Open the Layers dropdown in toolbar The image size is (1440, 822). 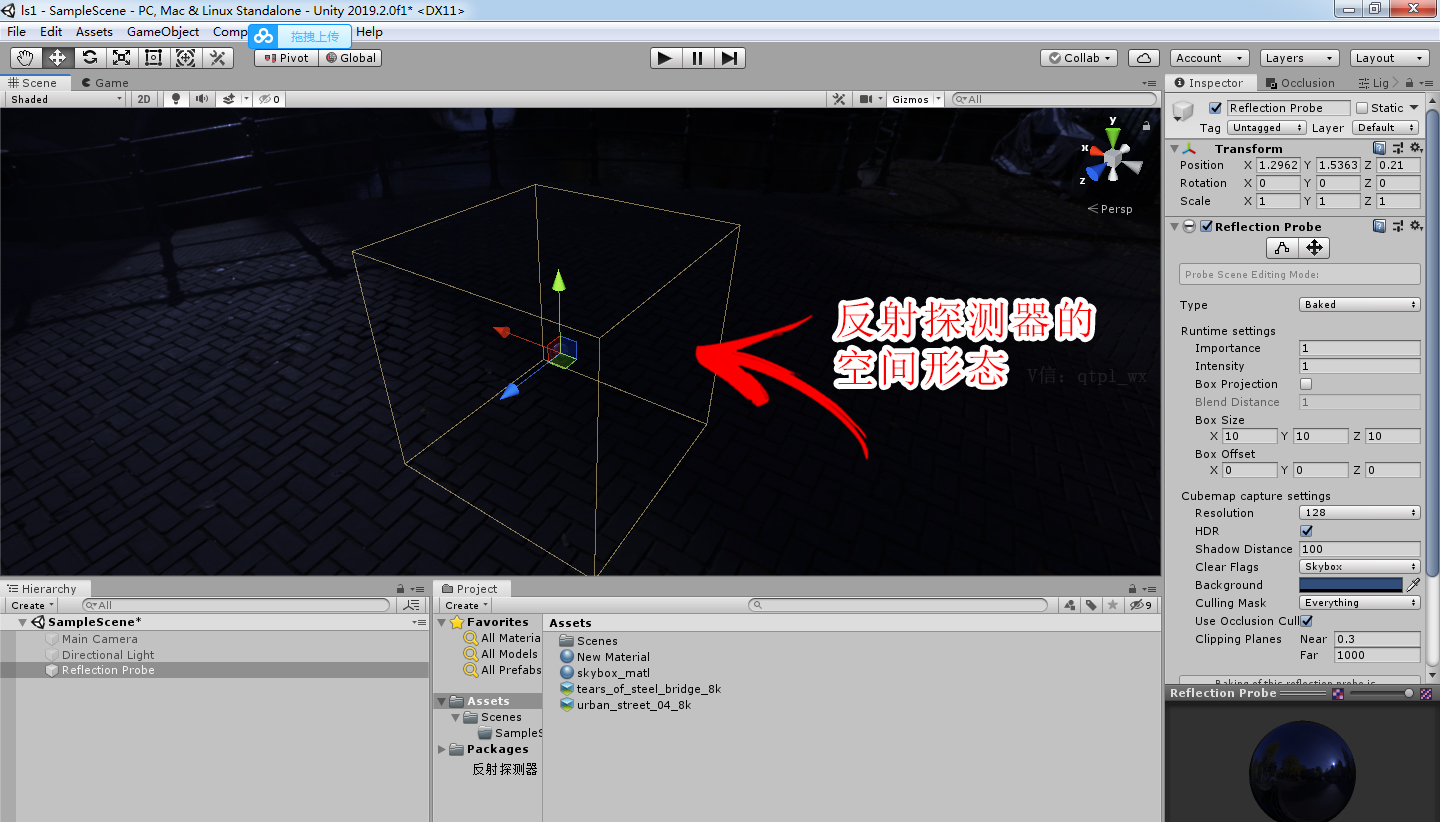pyautogui.click(x=1298, y=58)
